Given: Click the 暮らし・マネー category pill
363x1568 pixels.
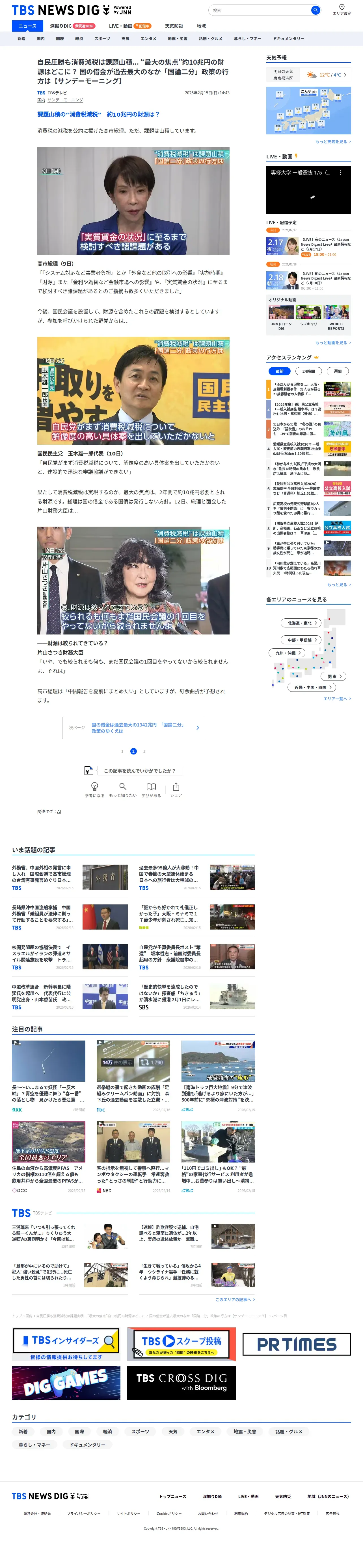Looking at the screenshot, I should point(34,1444).
